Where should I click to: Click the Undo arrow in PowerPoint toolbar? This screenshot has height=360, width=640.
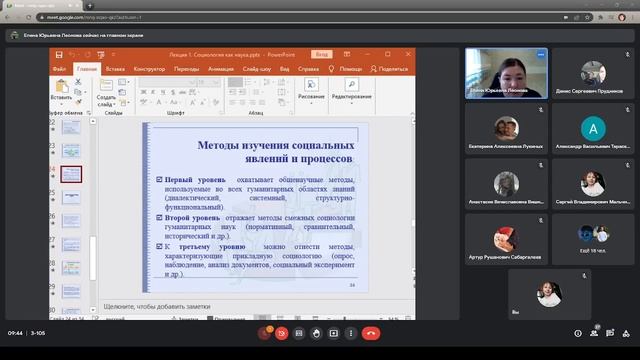72,55
